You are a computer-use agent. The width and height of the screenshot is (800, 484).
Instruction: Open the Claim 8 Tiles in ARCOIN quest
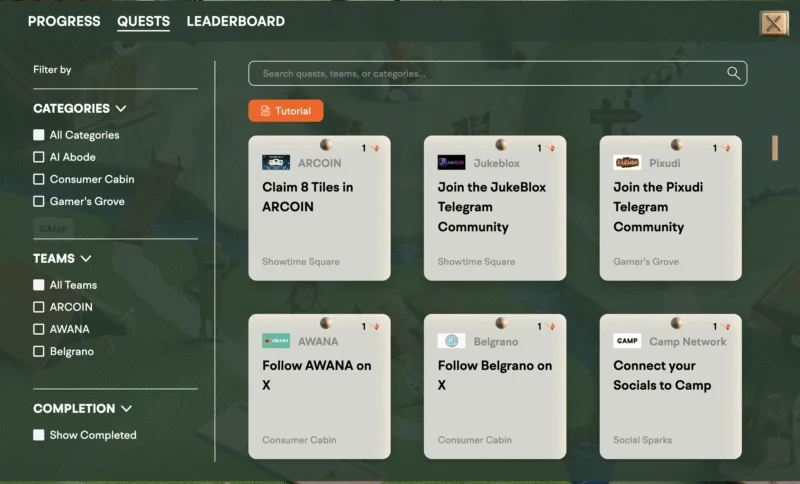pos(319,208)
